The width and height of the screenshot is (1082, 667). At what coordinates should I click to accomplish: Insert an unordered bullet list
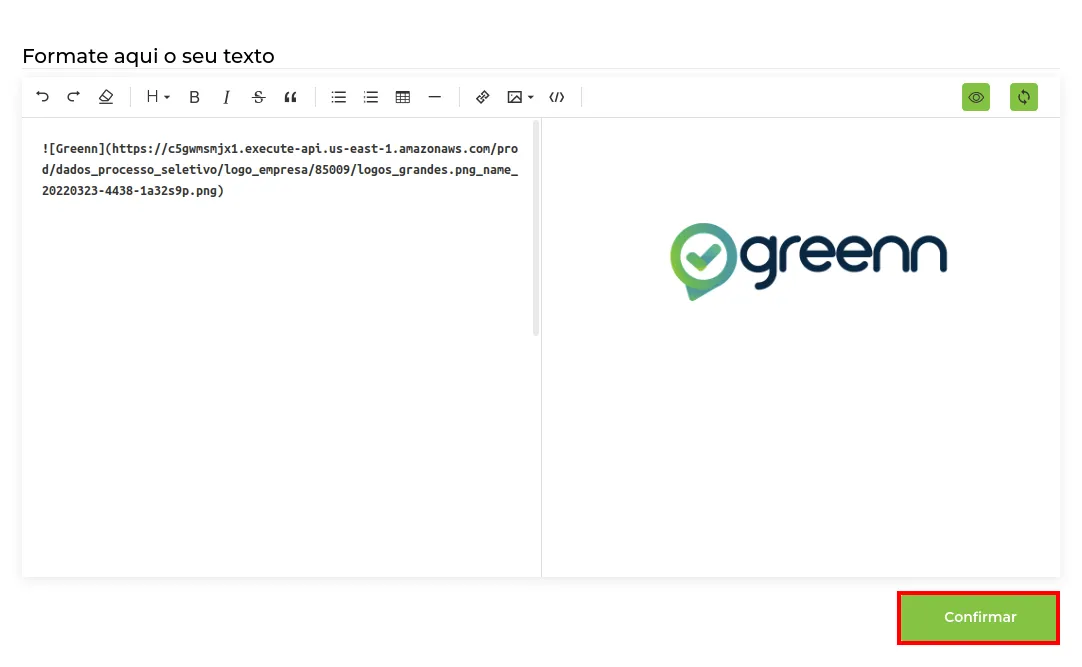338,97
